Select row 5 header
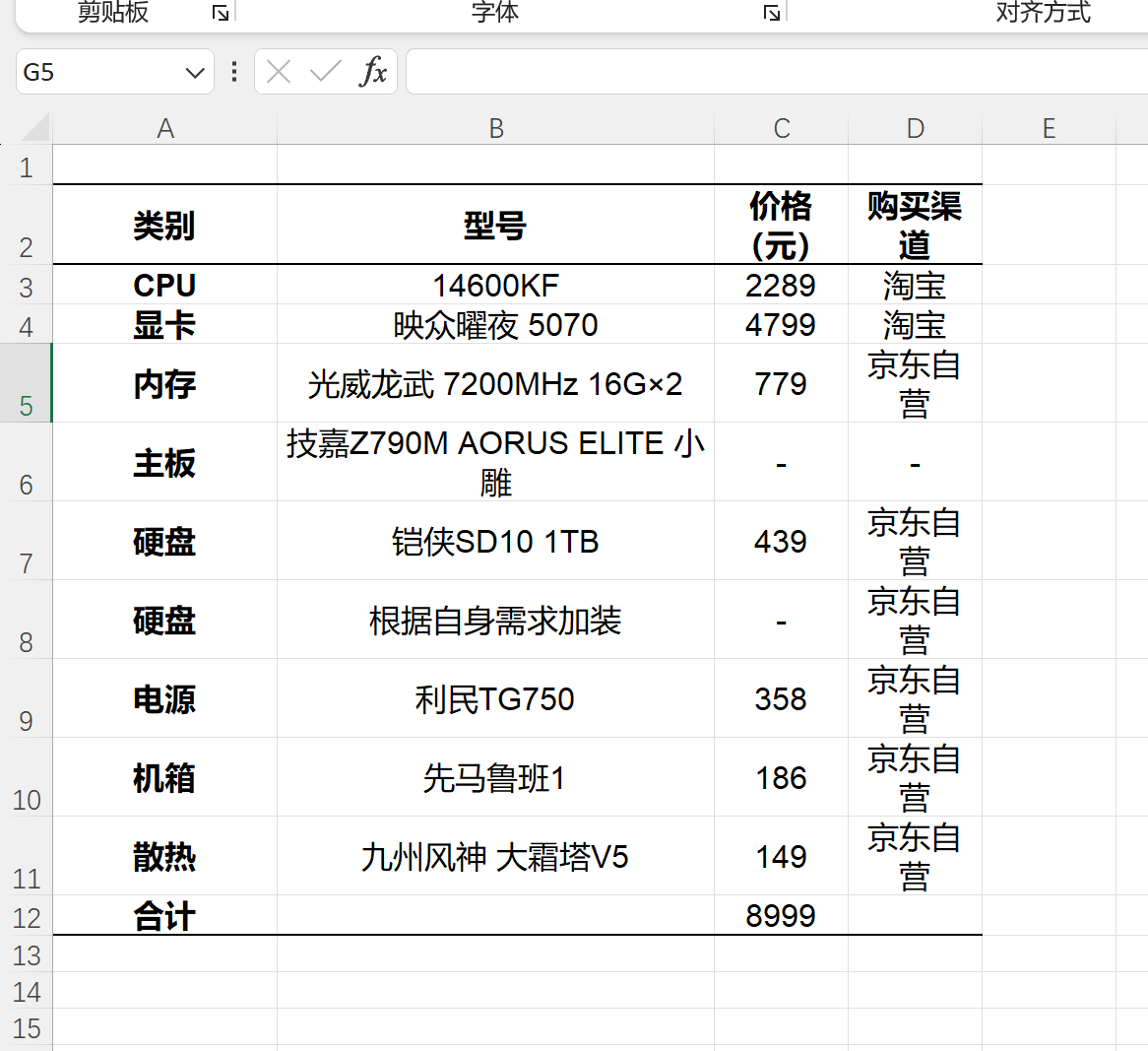 click(27, 382)
